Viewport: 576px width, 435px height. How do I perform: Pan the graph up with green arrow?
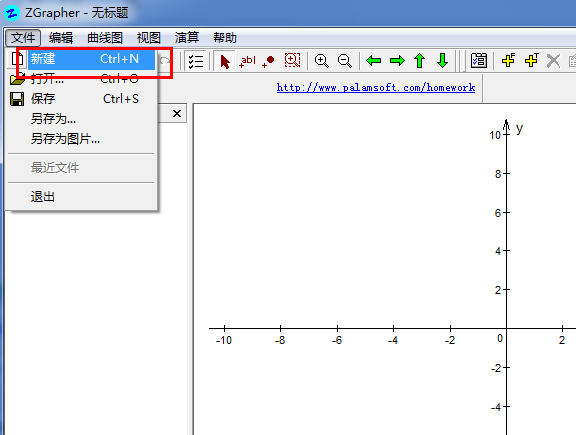coord(420,61)
